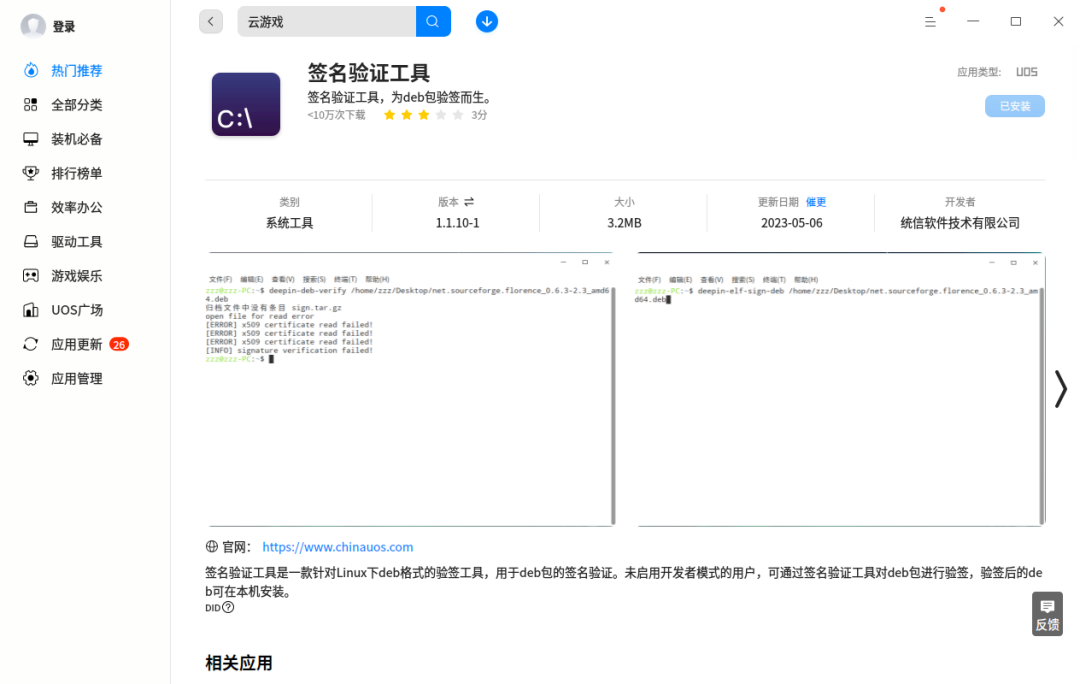The image size is (1080, 684).
Task: Click the user avatar icon
Action: (x=32, y=26)
